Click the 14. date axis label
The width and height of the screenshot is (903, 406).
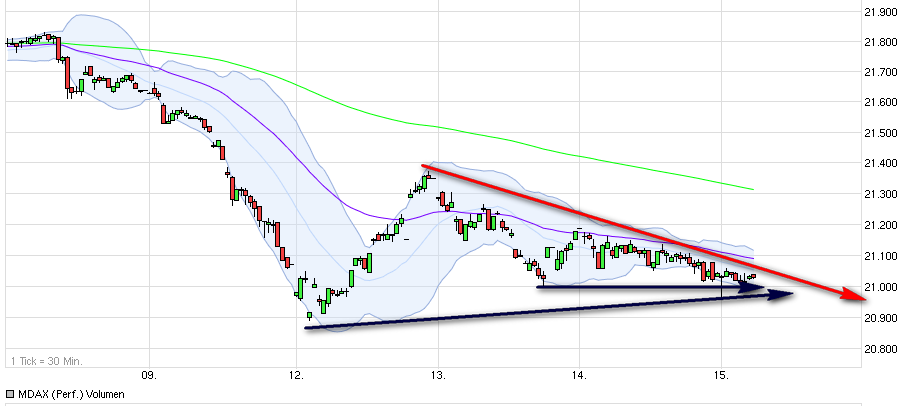click(x=579, y=375)
